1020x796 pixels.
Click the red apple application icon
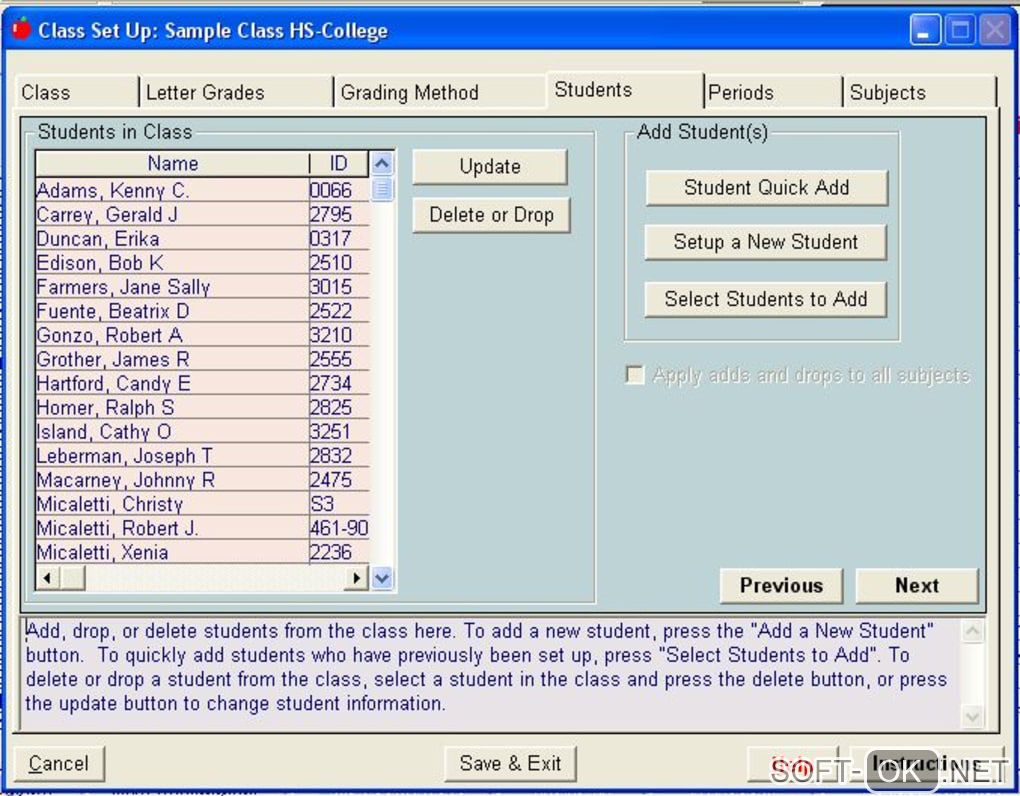click(x=21, y=29)
